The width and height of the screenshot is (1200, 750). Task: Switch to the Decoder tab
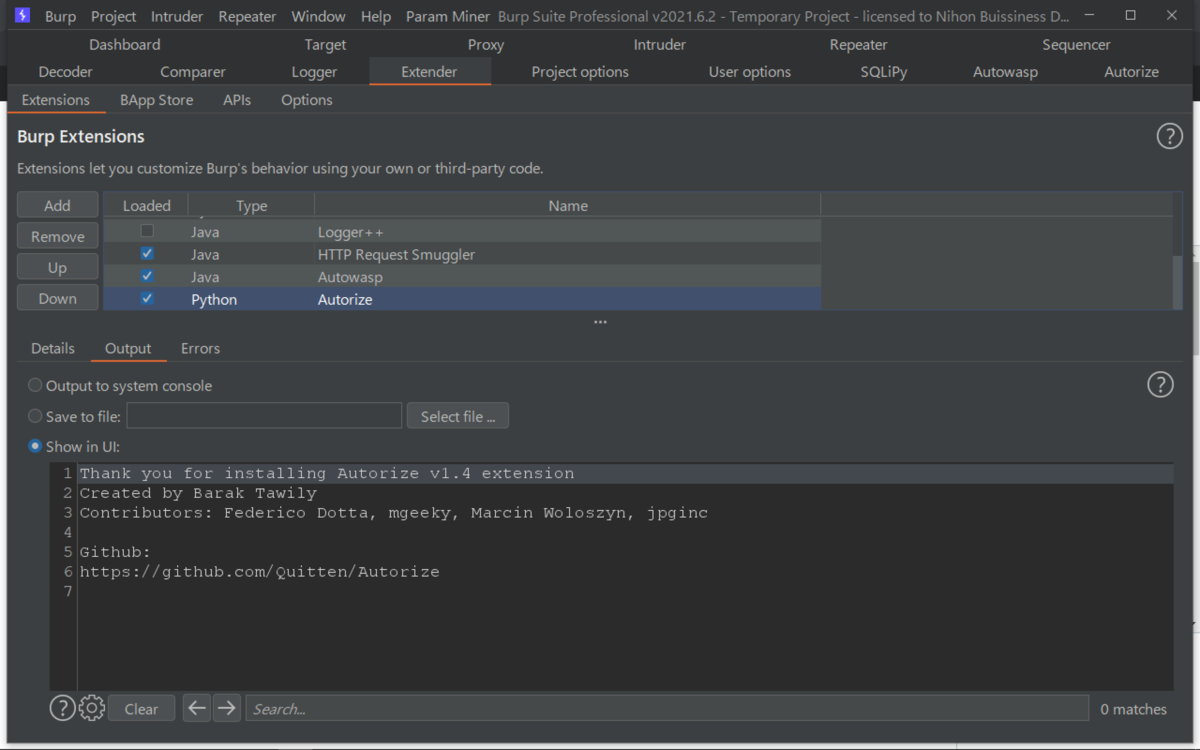coord(66,72)
